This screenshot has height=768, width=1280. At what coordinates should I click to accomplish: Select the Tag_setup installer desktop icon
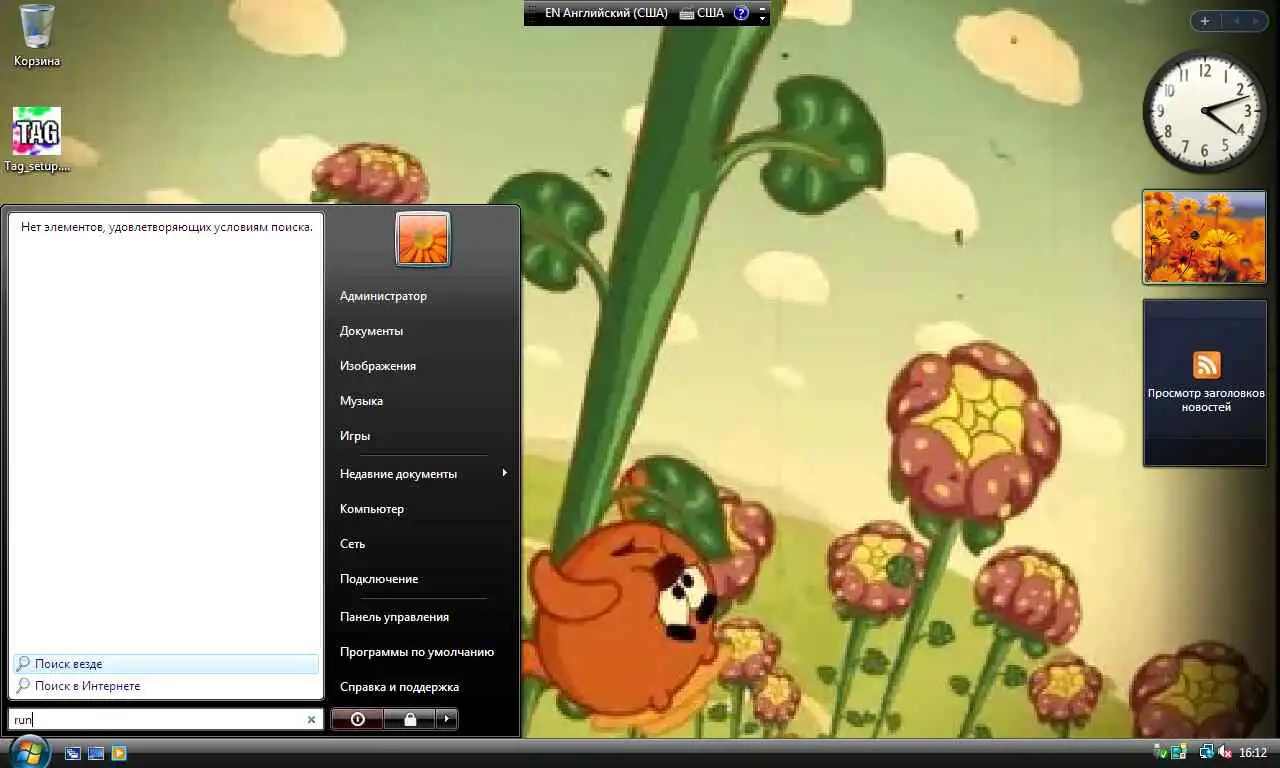(37, 139)
